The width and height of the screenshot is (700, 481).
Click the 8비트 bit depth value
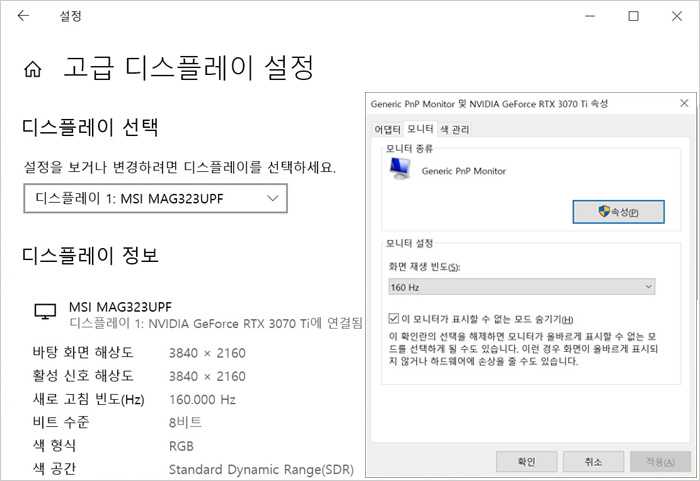(x=185, y=422)
